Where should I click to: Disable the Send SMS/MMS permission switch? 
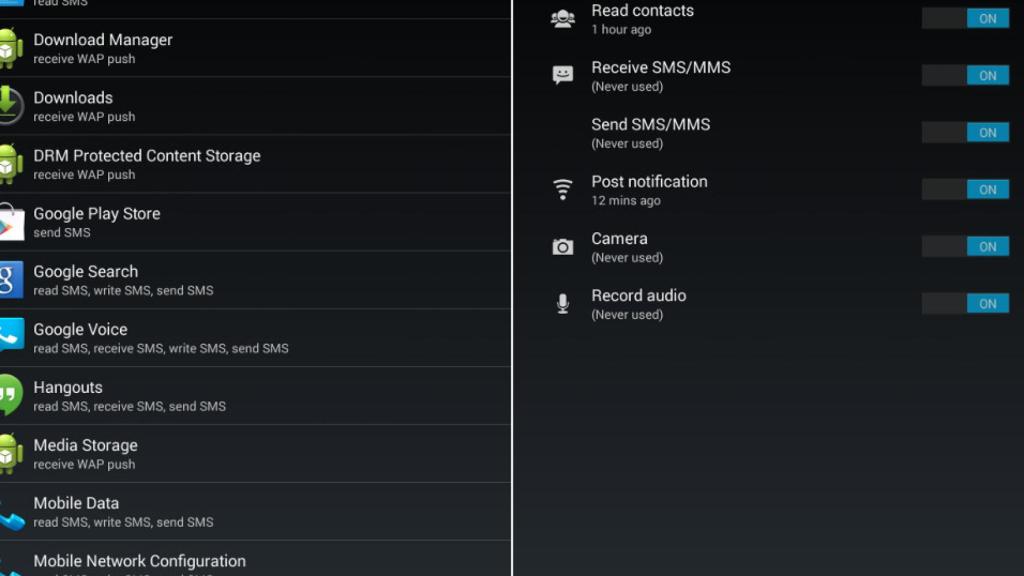click(965, 132)
